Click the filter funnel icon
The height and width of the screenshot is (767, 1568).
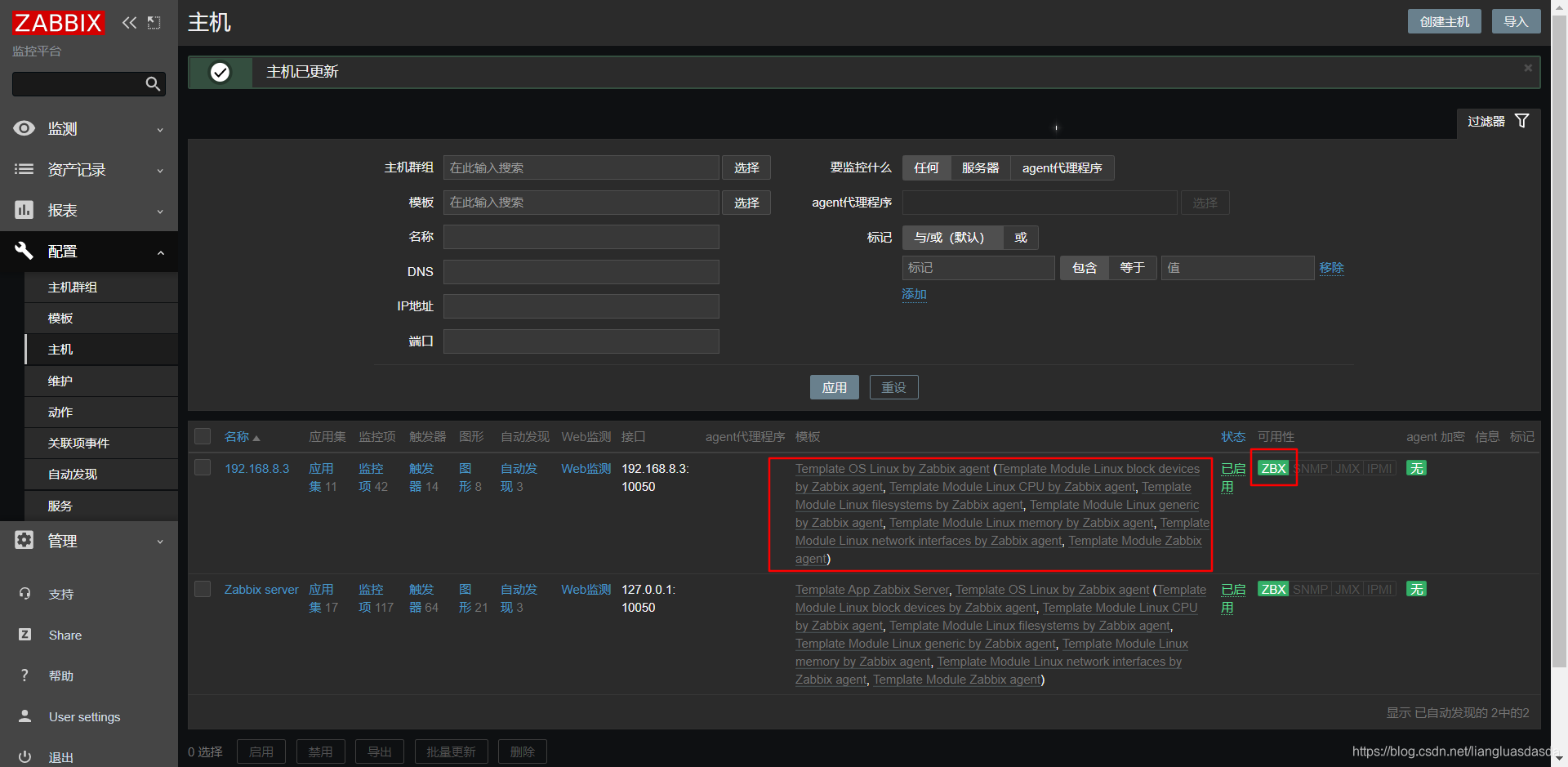tap(1522, 121)
